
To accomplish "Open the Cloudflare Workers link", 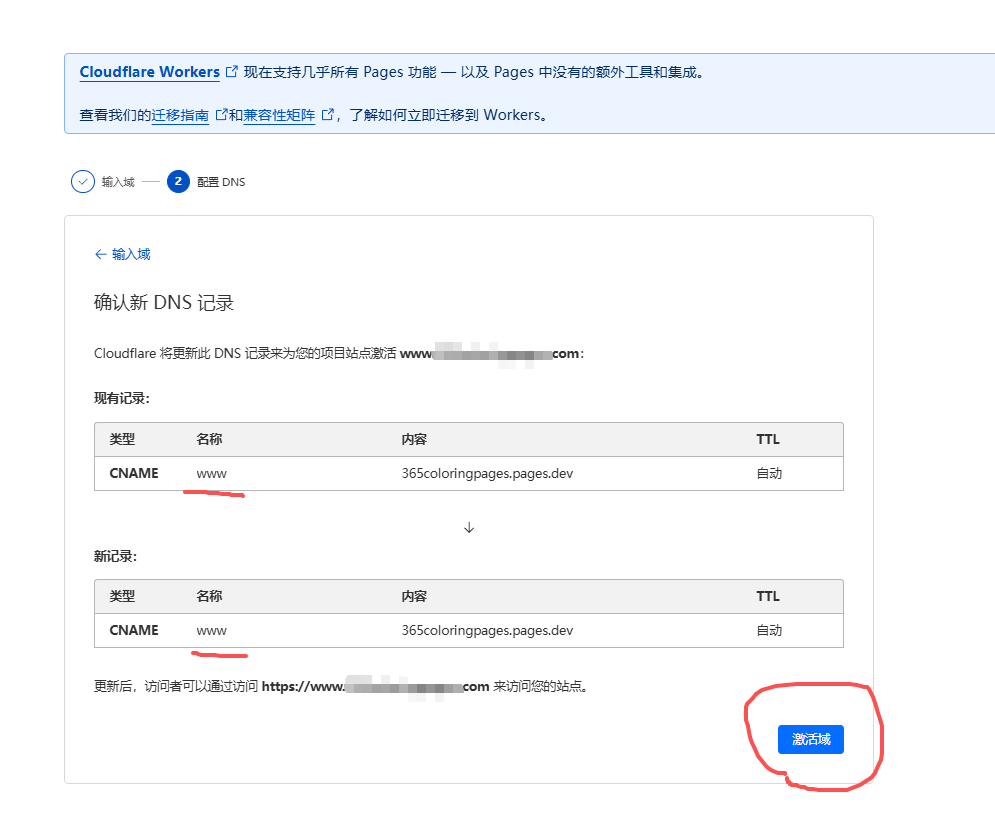I will coord(149,72).
